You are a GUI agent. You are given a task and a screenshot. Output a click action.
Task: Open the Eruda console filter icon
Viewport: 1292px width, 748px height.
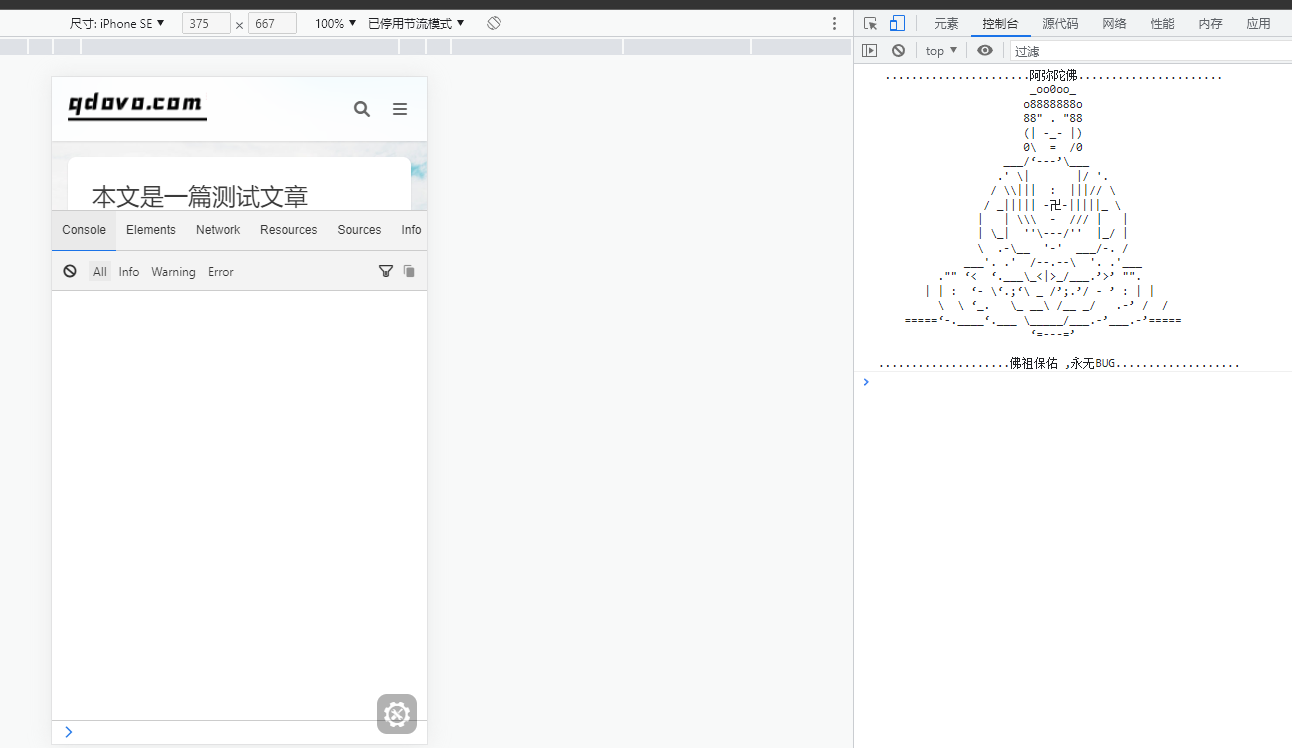(x=386, y=271)
